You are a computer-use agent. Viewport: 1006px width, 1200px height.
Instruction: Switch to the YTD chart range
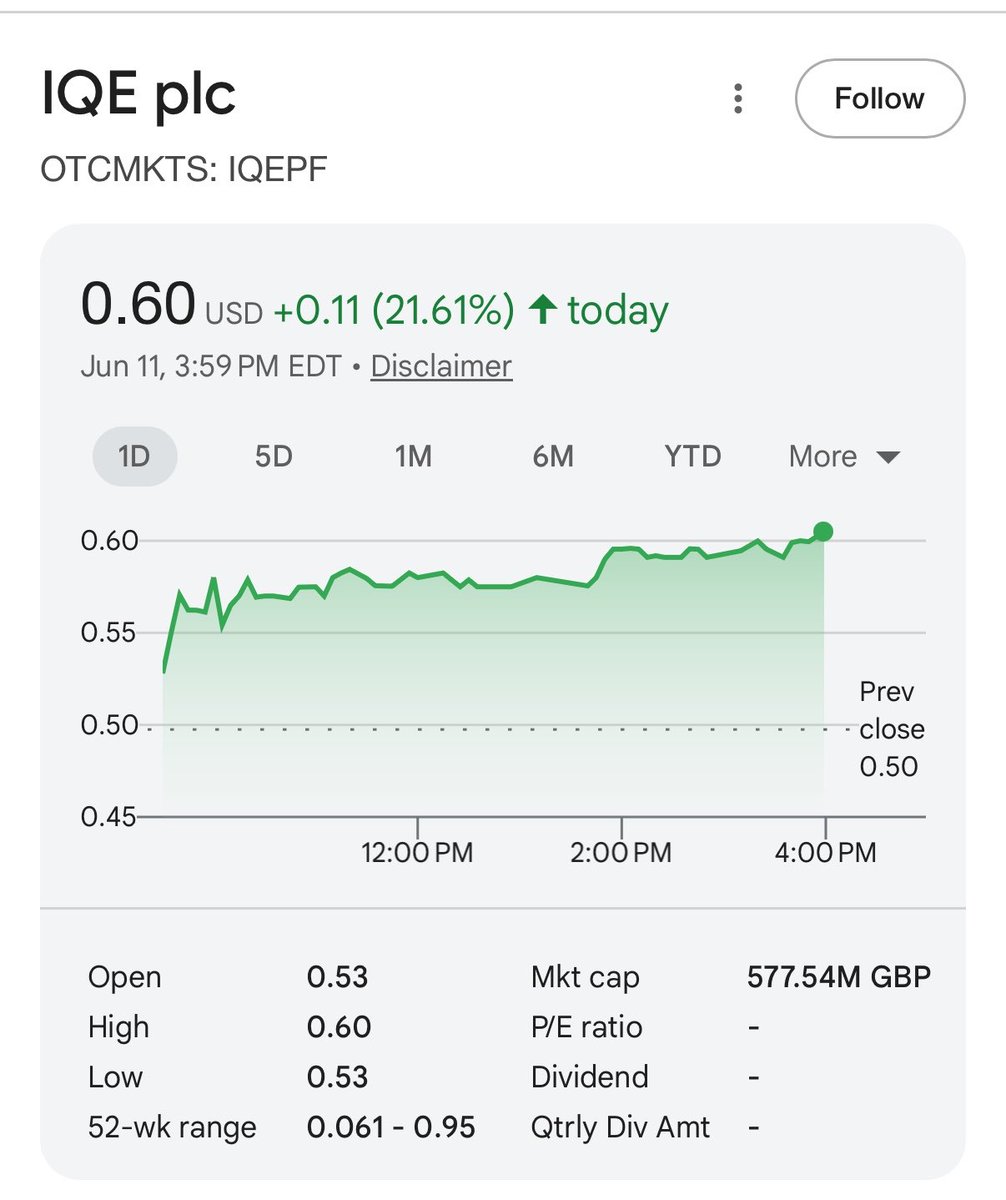click(x=693, y=456)
